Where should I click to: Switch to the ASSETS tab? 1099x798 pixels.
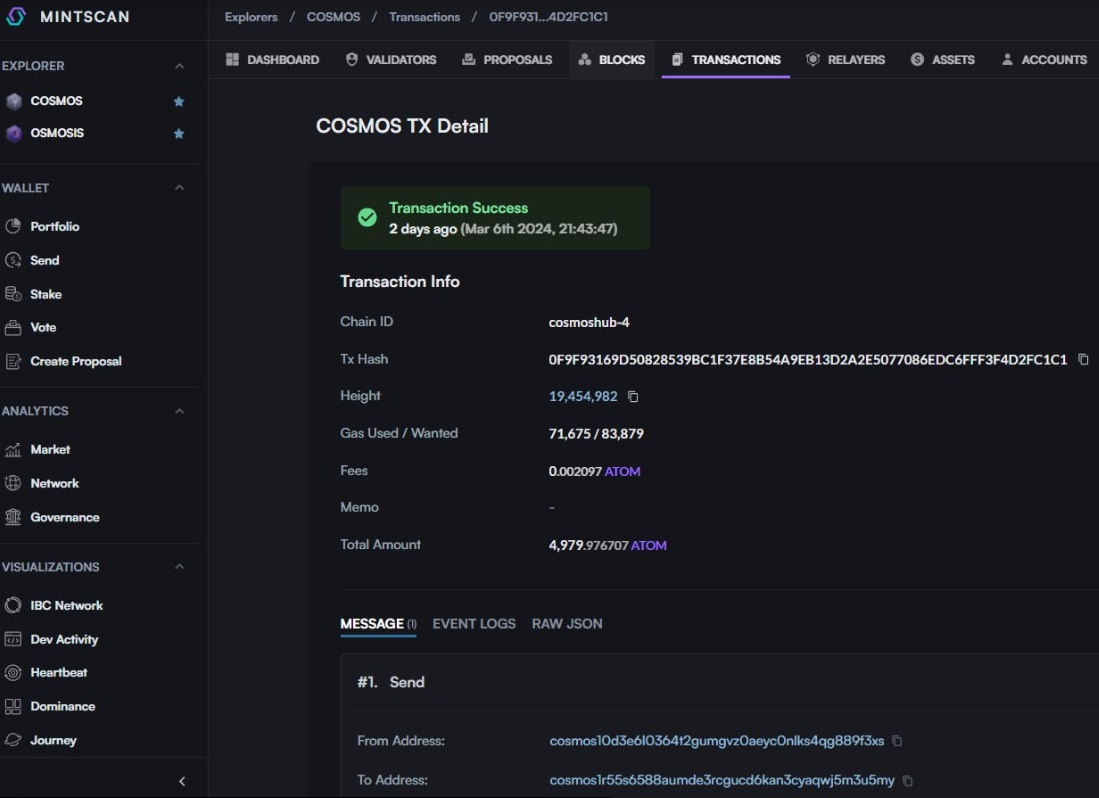tap(942, 60)
